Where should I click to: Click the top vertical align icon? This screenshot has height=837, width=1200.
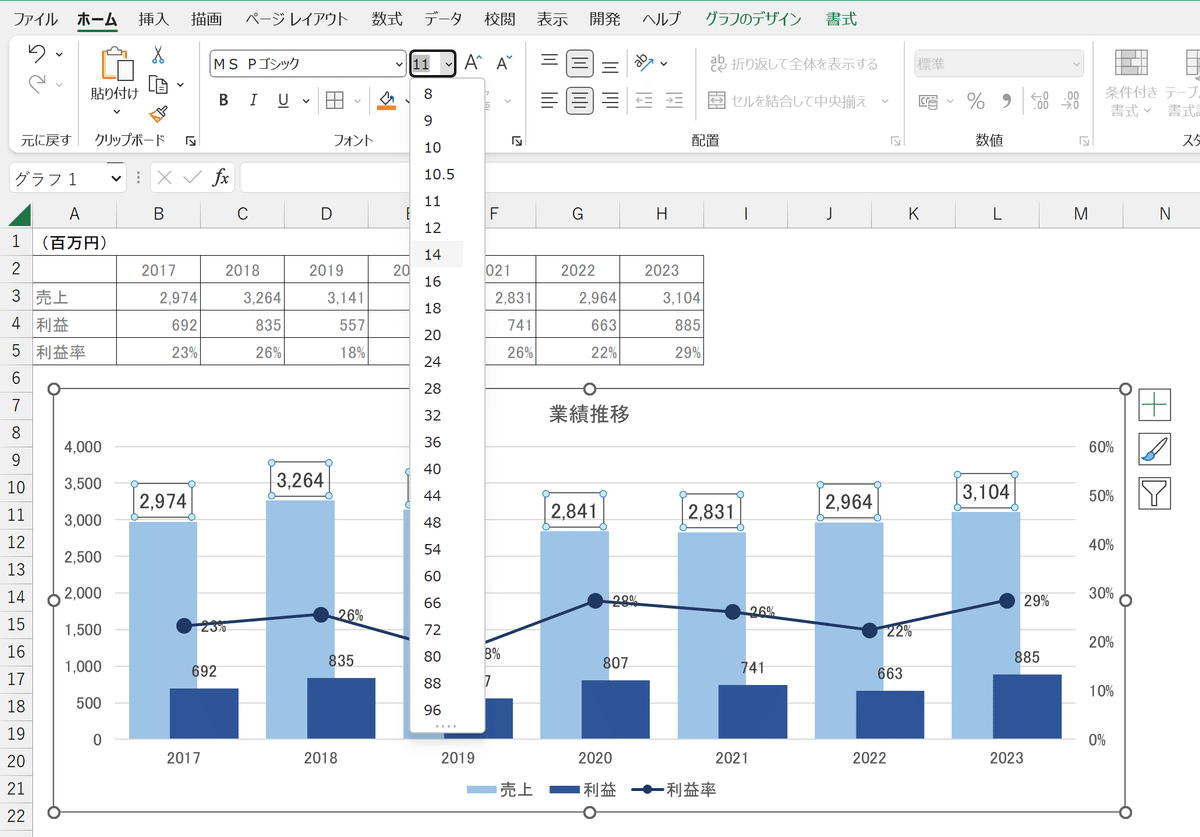pyautogui.click(x=549, y=63)
